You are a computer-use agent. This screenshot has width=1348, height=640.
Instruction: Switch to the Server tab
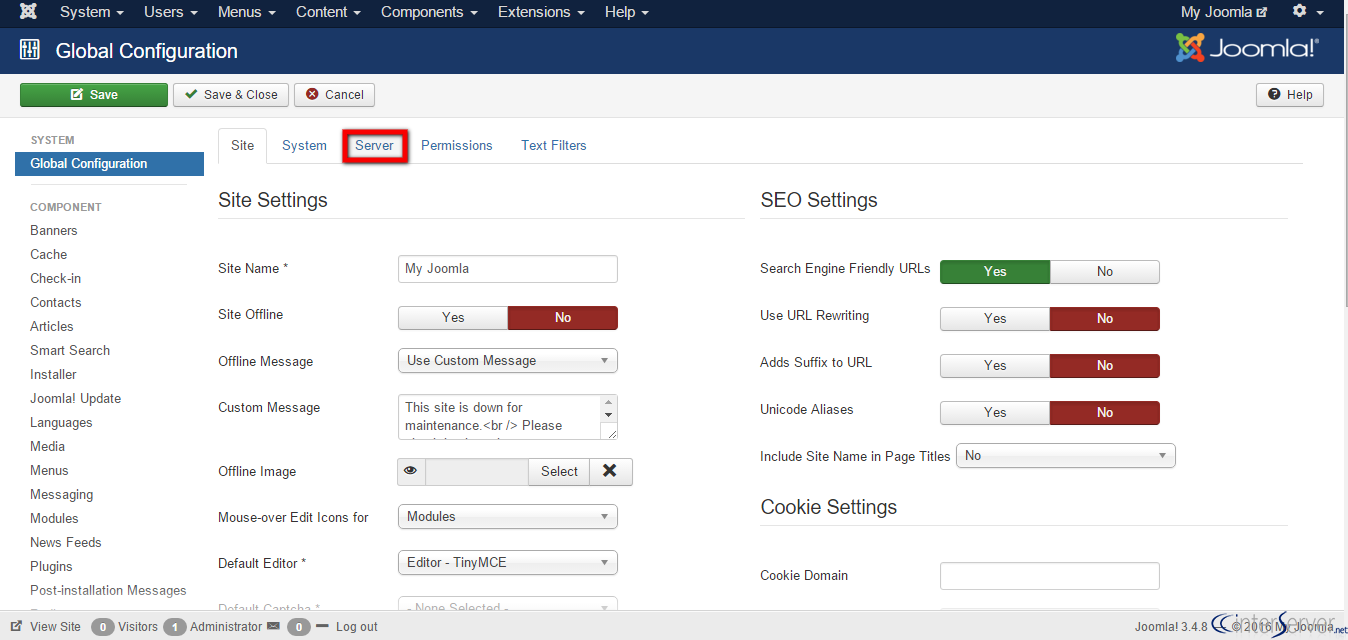coord(375,146)
